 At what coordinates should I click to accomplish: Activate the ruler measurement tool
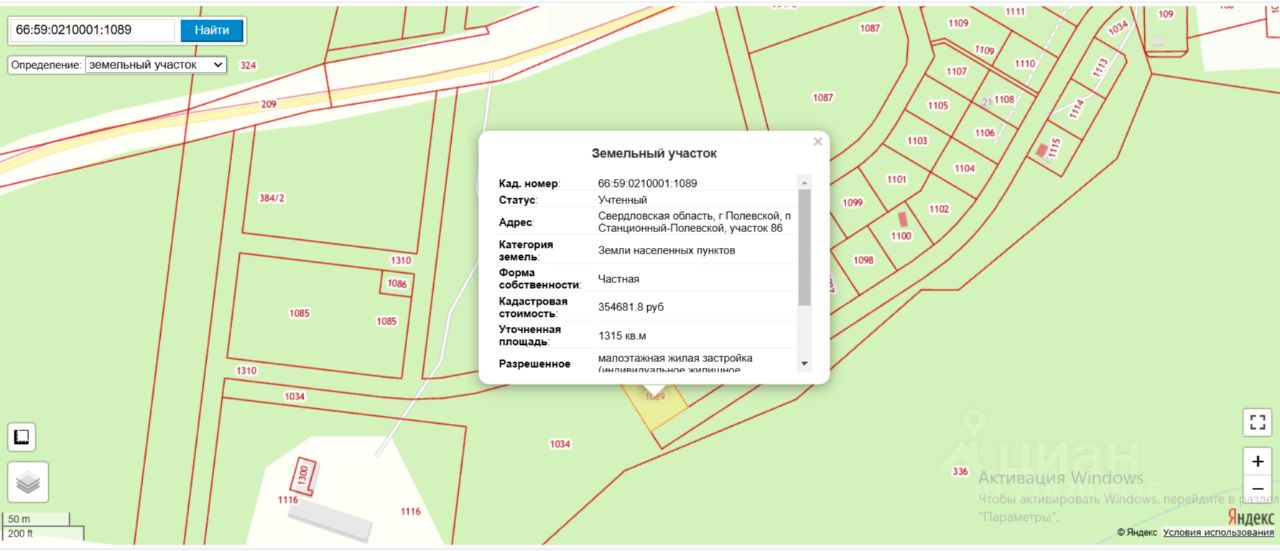(21, 436)
